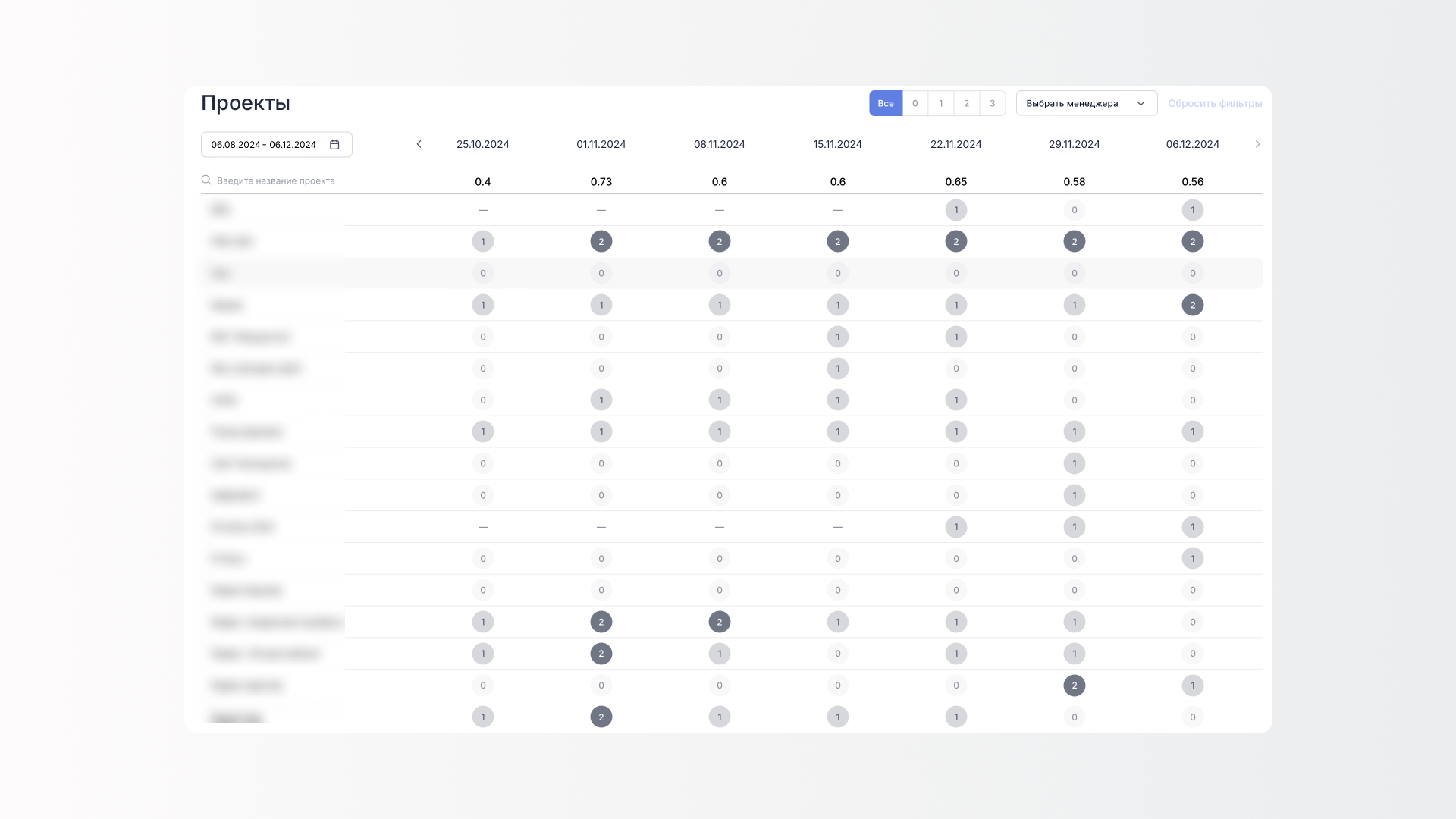1456x819 pixels.
Task: Click first row's badge under 22.11.2024
Action: click(955, 210)
